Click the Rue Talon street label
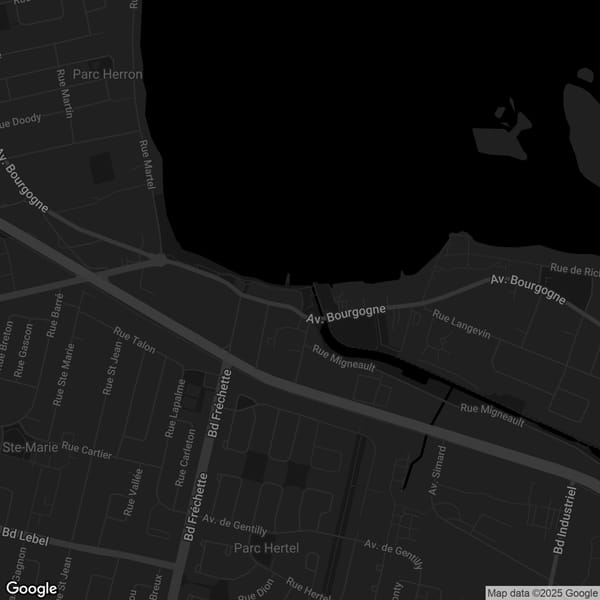 [x=134, y=339]
